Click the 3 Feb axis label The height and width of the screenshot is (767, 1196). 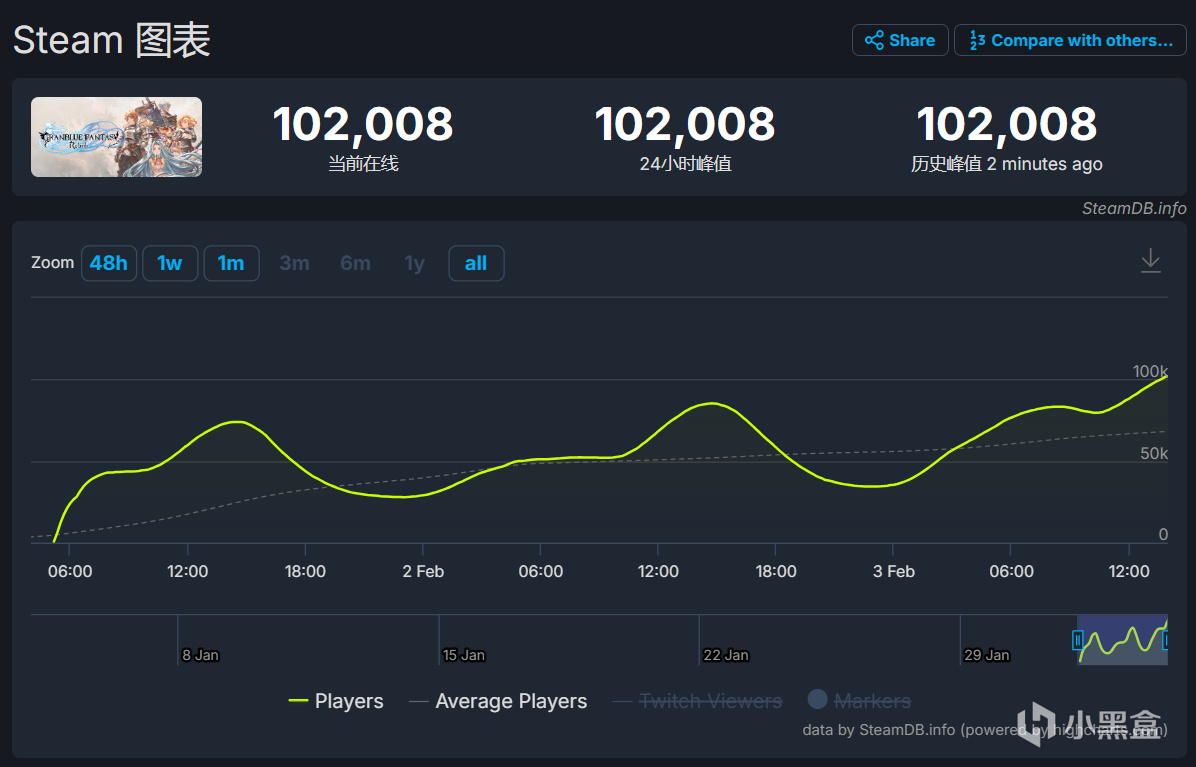tap(894, 571)
